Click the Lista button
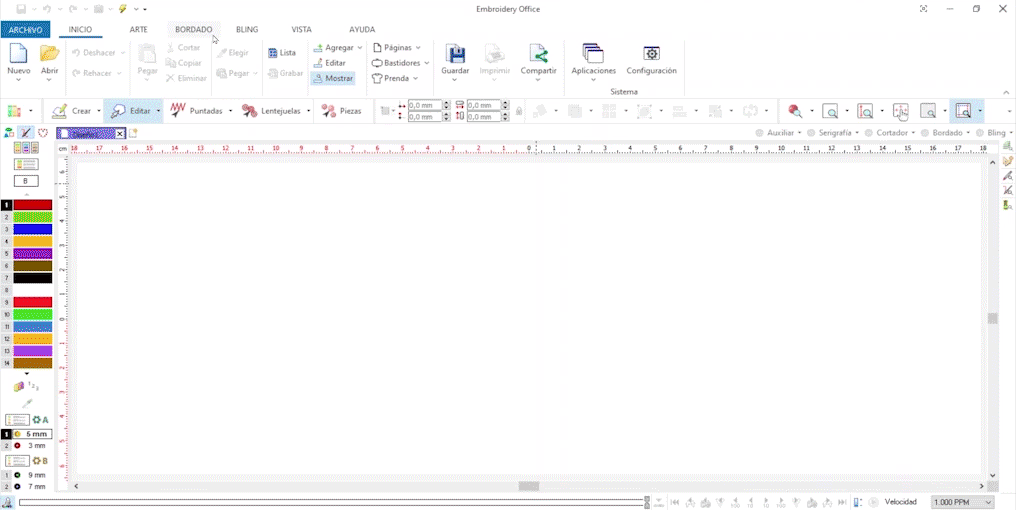 tap(282, 52)
